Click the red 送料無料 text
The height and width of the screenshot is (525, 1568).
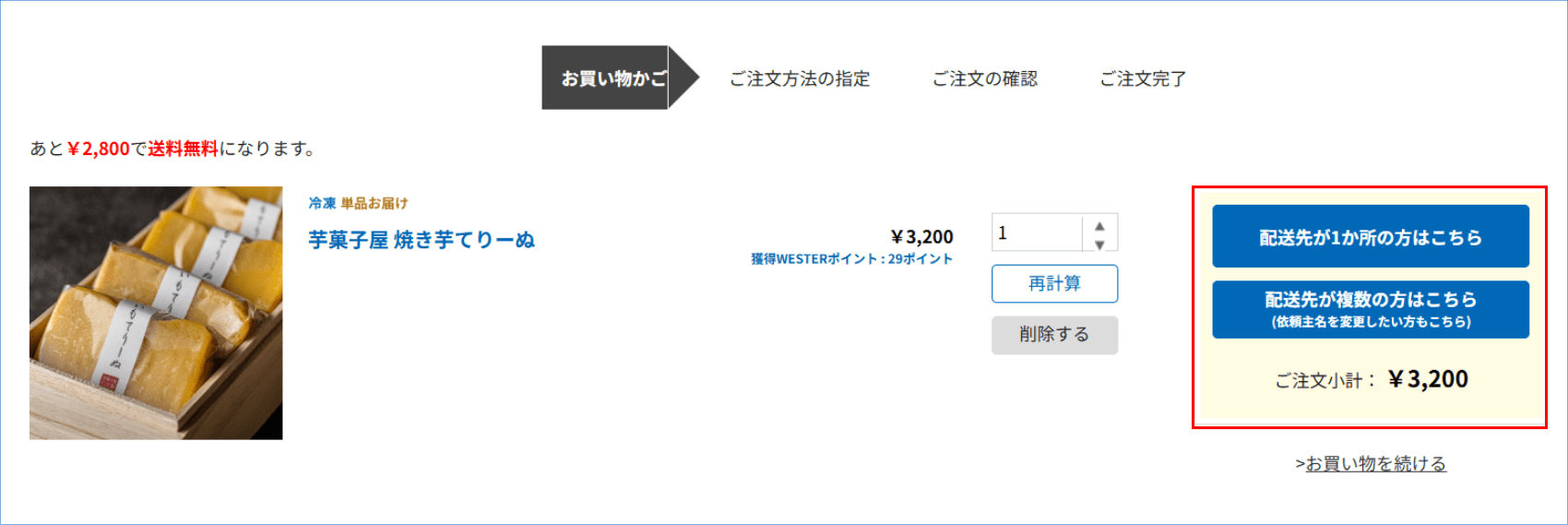click(x=183, y=149)
